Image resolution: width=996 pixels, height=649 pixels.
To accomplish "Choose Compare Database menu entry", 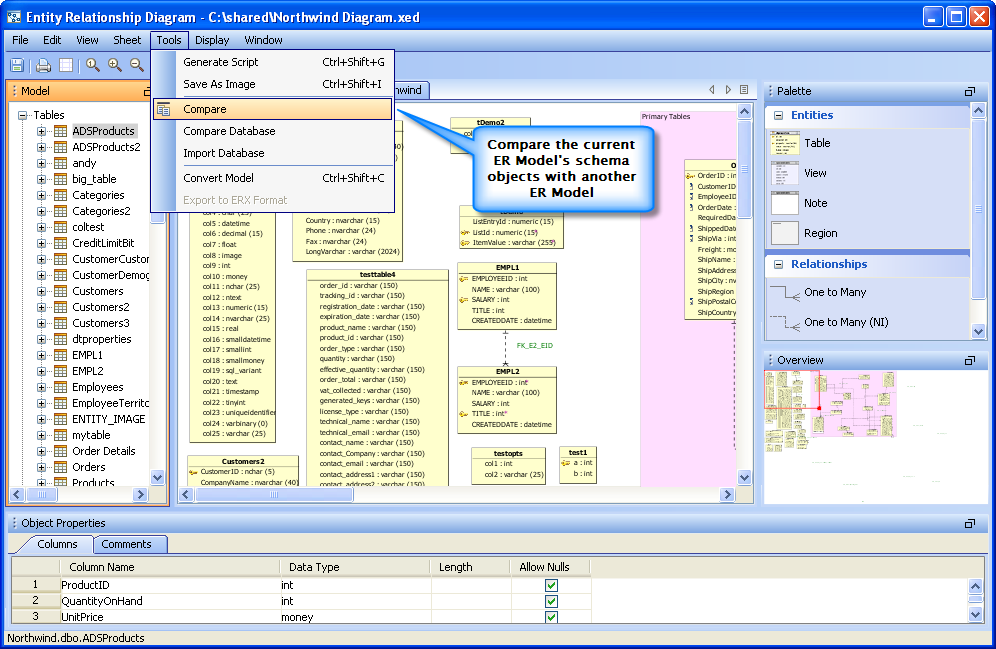I will pyautogui.click(x=273, y=131).
